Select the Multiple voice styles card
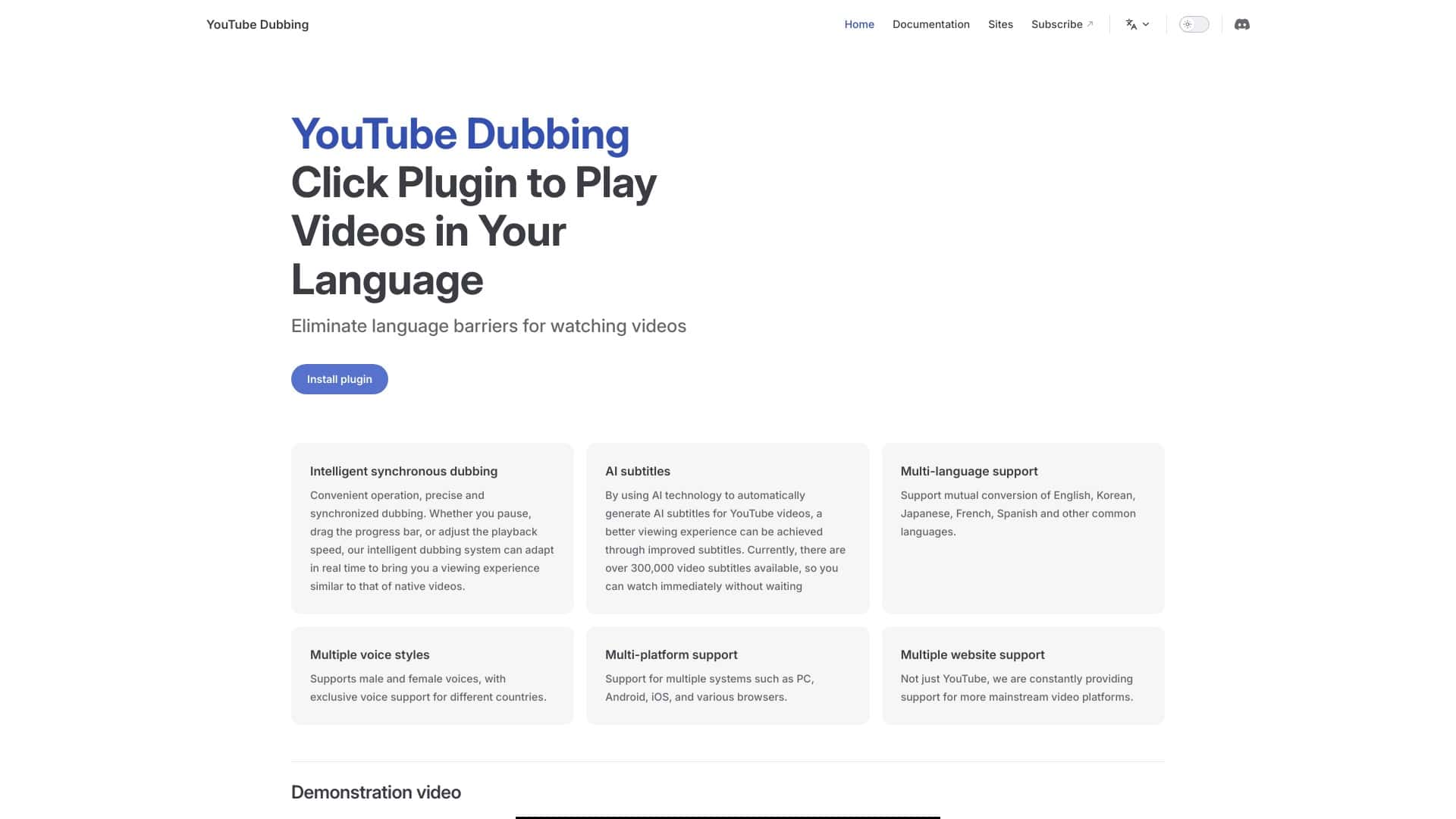 (431, 674)
